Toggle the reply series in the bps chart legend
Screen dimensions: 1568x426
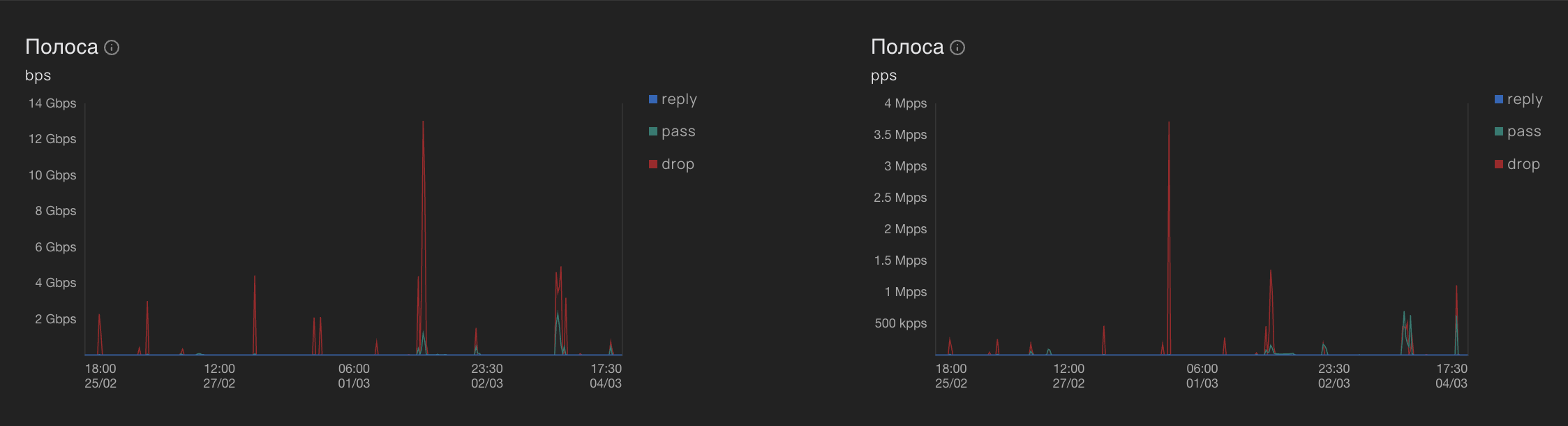[678, 99]
